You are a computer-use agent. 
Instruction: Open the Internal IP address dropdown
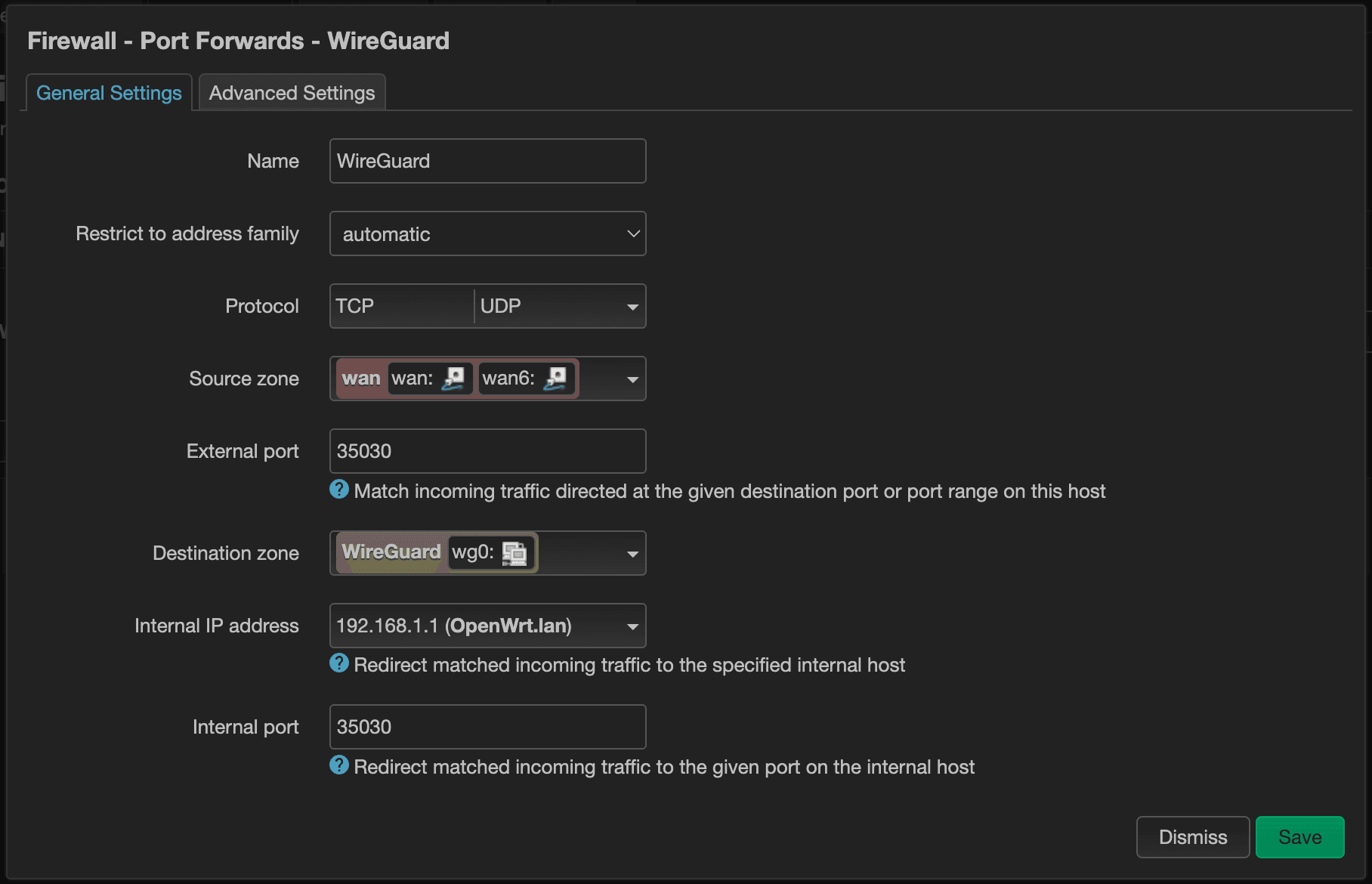(x=487, y=626)
